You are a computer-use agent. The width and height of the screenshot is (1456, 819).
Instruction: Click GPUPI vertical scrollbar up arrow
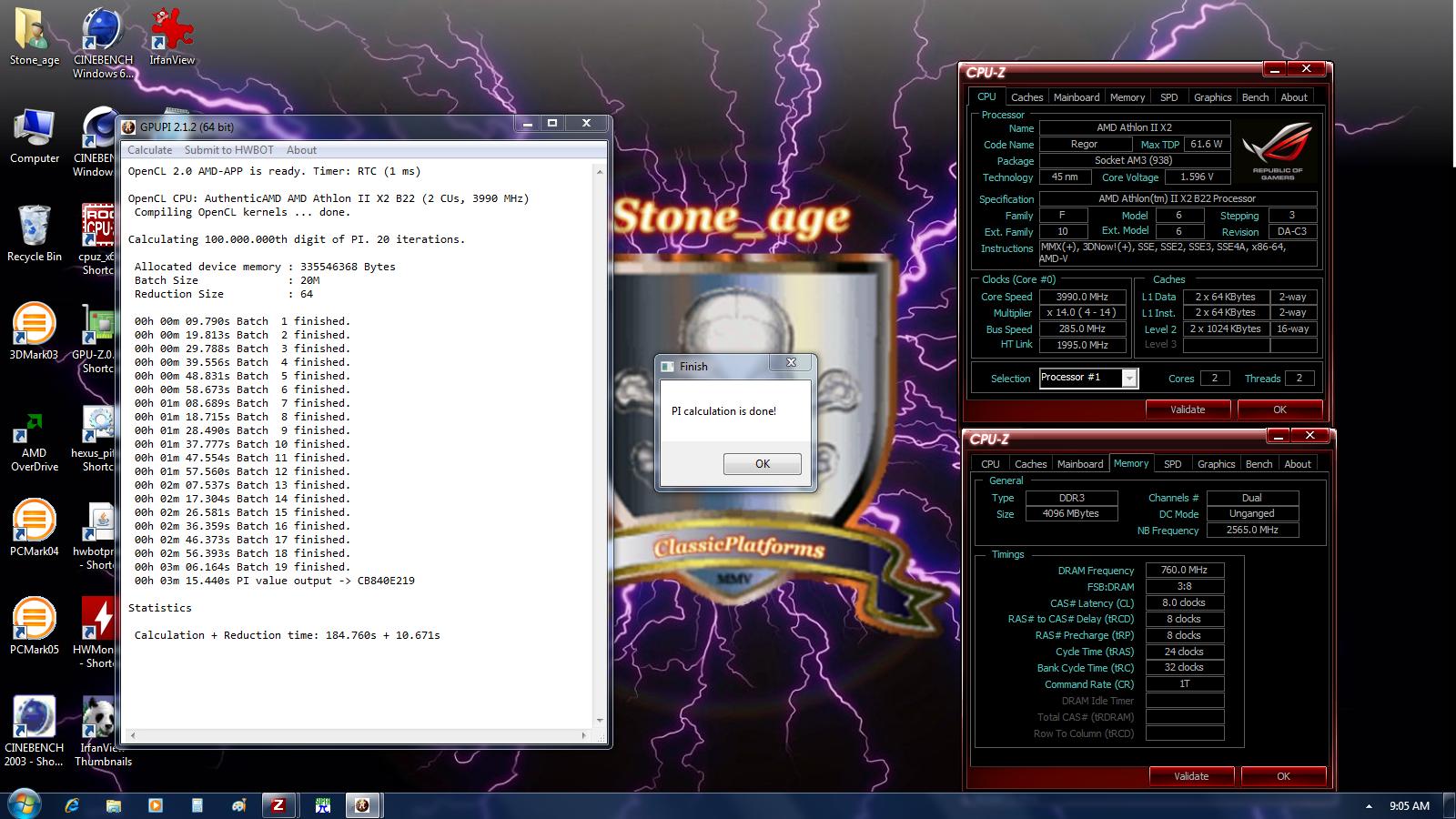point(599,171)
